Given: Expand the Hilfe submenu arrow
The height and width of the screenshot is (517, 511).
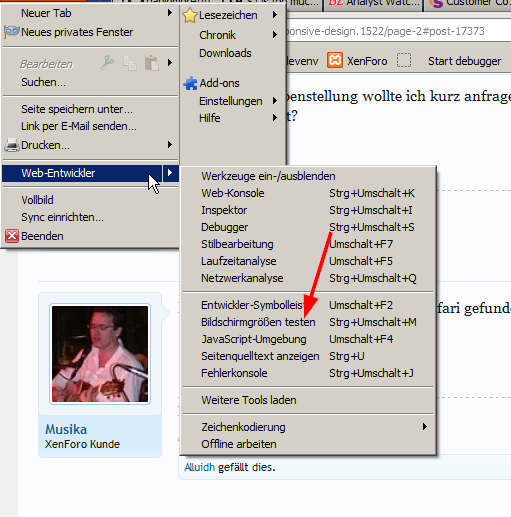Looking at the screenshot, I should tap(275, 117).
